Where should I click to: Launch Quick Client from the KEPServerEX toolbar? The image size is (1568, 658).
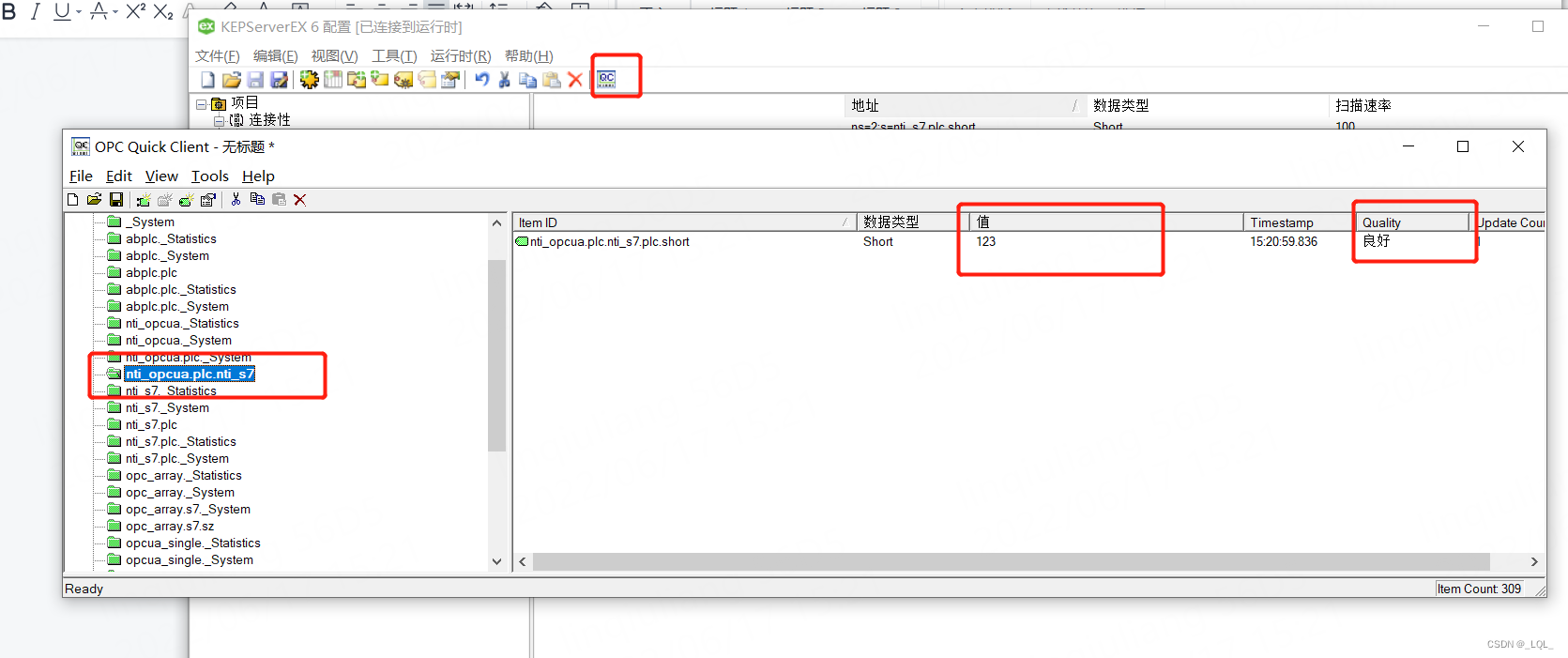pyautogui.click(x=607, y=79)
